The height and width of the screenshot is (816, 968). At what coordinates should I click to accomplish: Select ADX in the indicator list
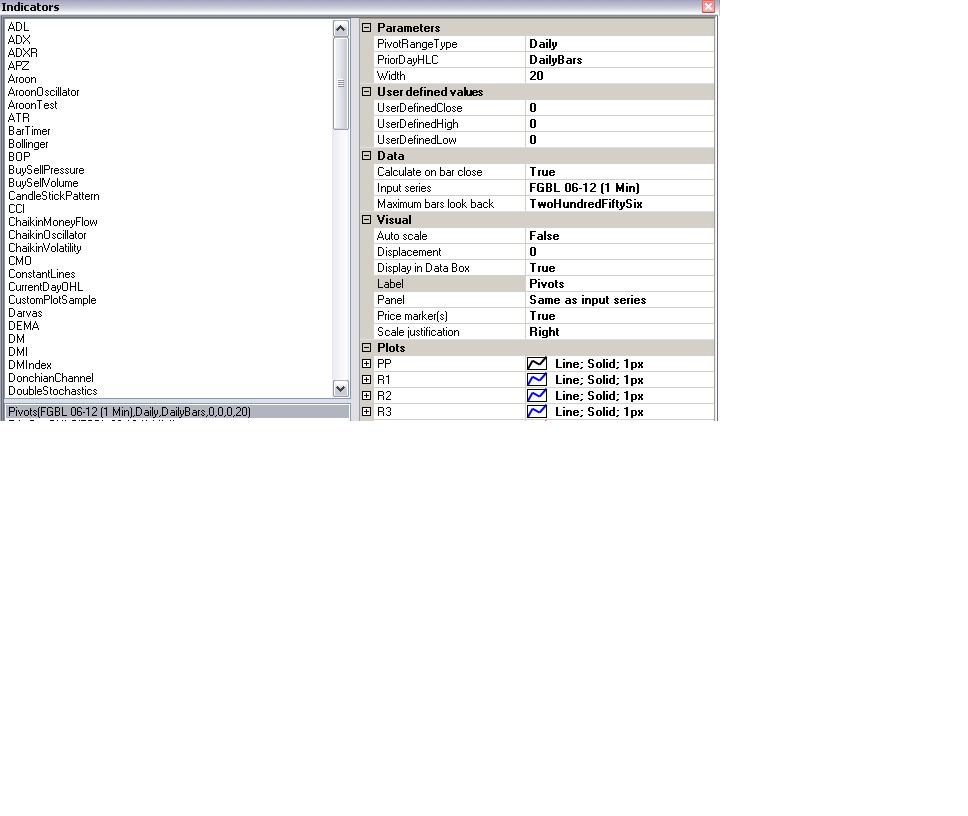tap(19, 40)
